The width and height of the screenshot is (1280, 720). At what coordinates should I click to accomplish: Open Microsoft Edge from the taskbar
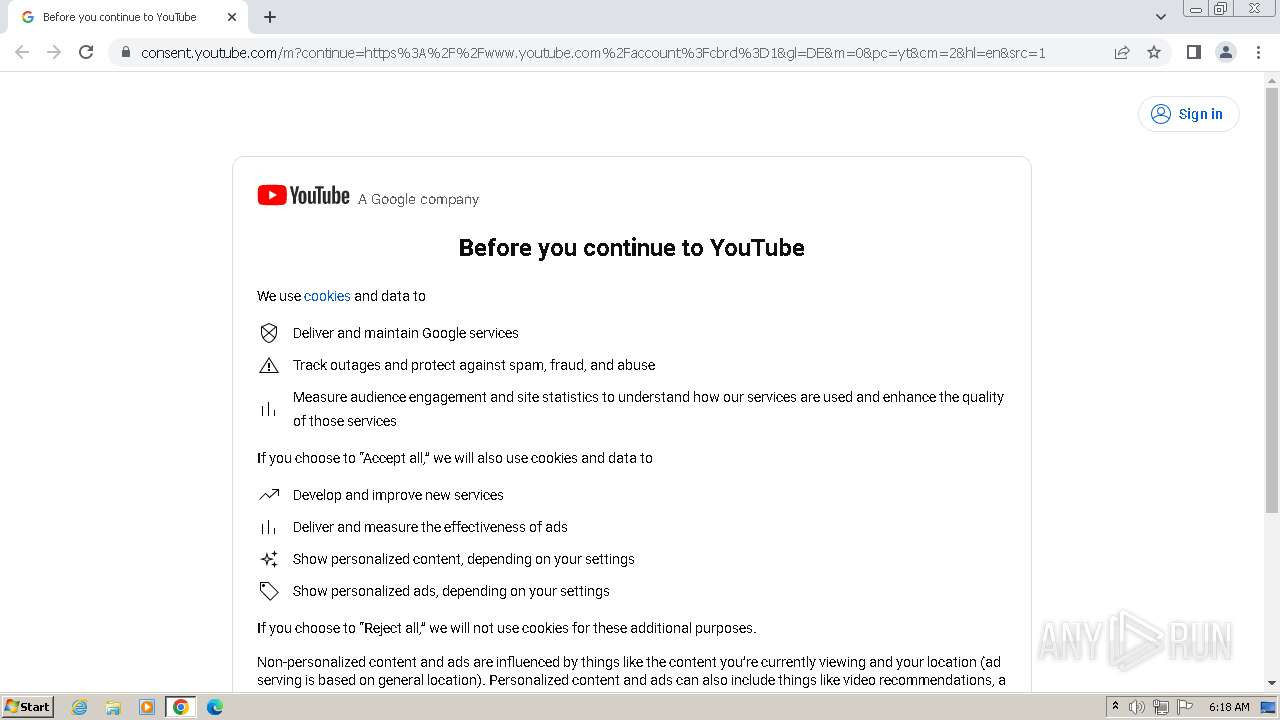click(x=215, y=707)
